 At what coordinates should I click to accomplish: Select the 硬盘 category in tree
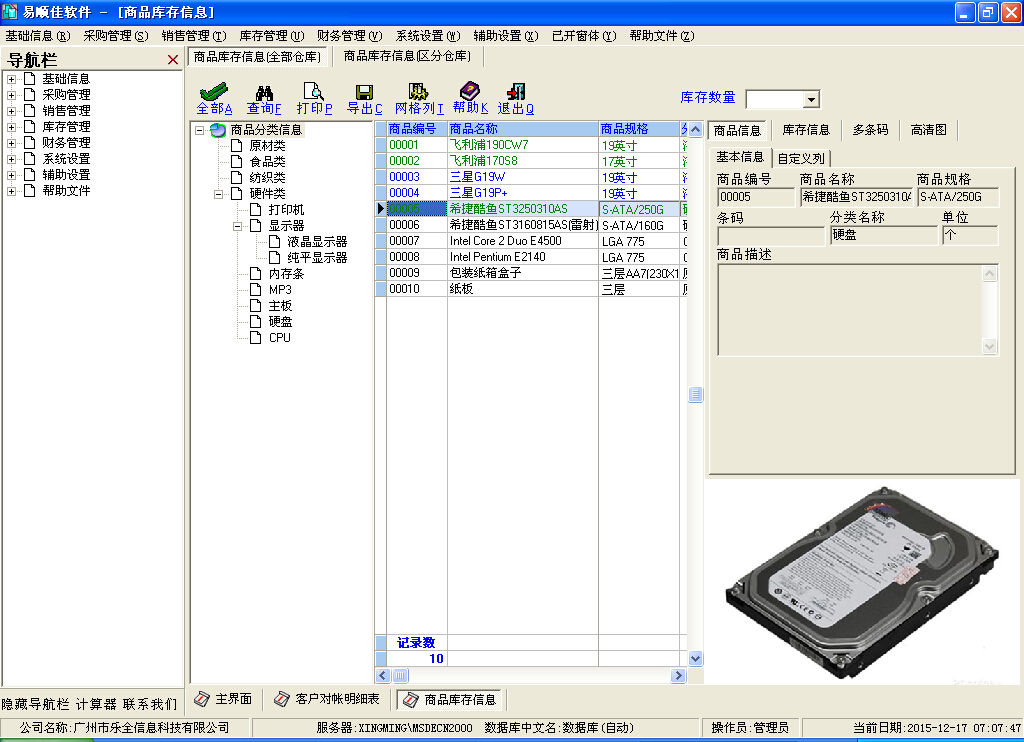point(280,322)
